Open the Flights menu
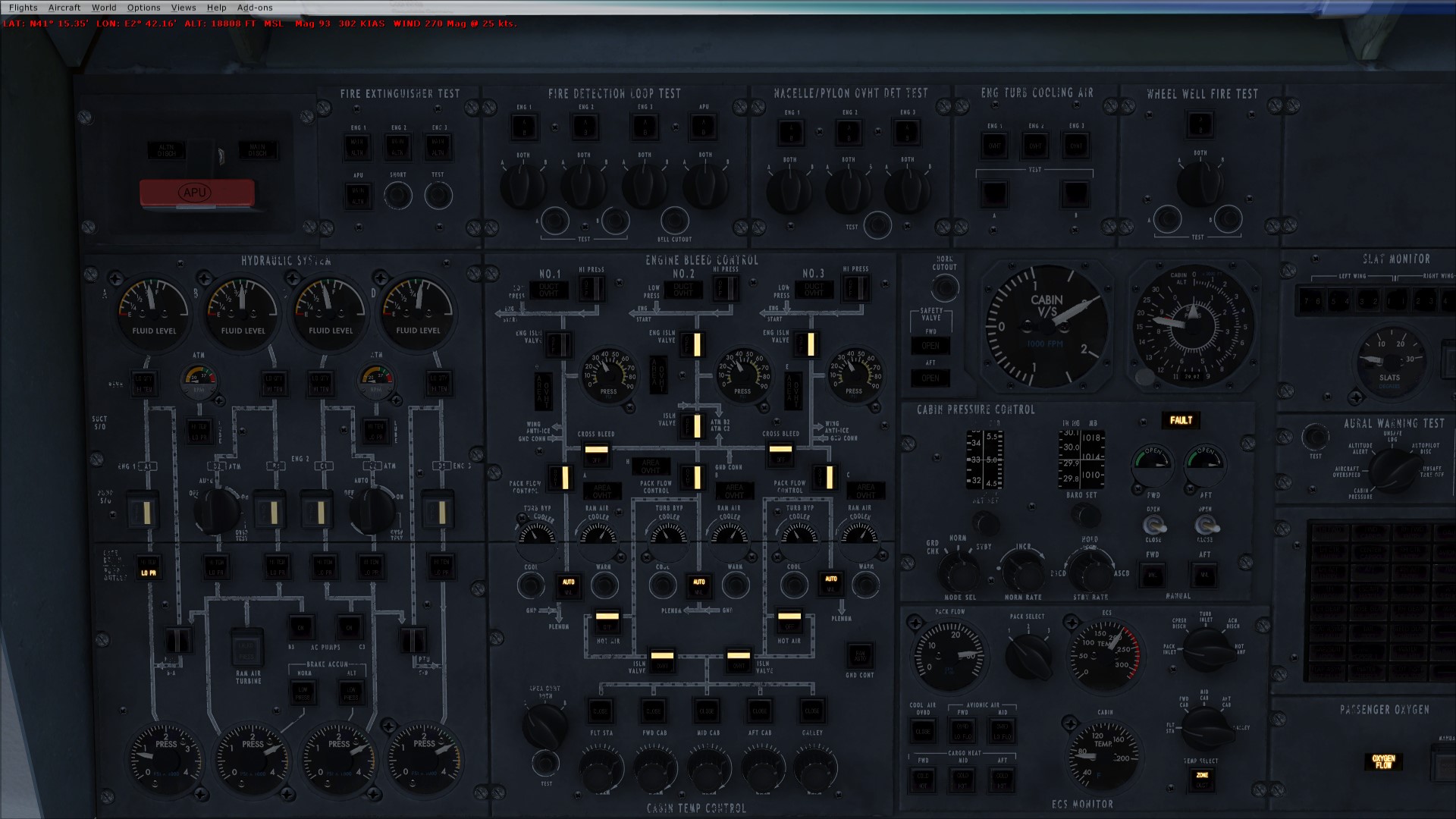 (x=23, y=8)
